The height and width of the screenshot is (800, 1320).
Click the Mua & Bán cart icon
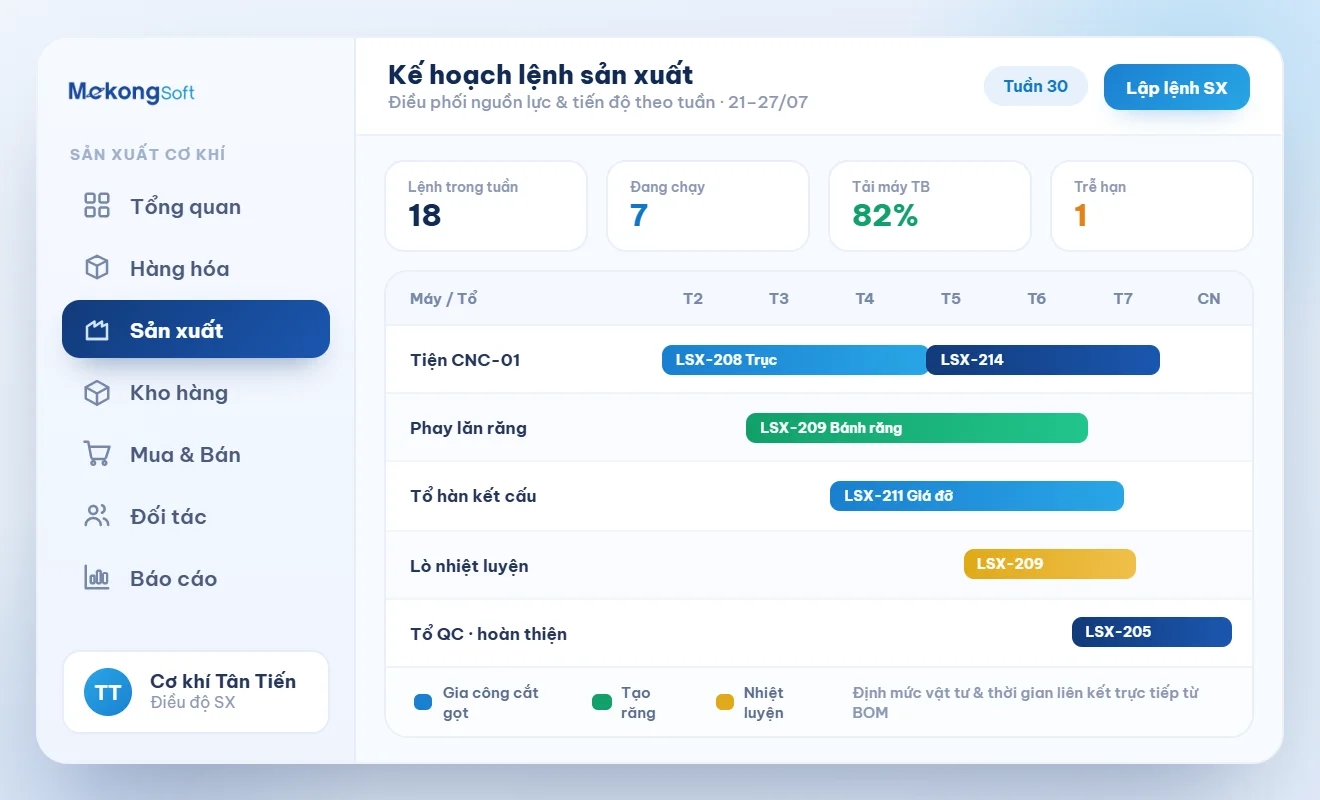[x=97, y=454]
